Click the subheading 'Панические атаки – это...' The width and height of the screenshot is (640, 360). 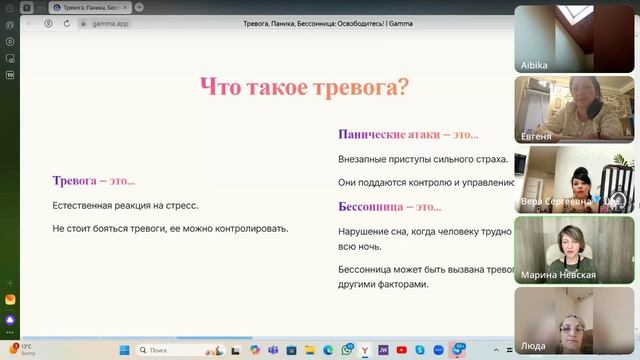click(408, 134)
